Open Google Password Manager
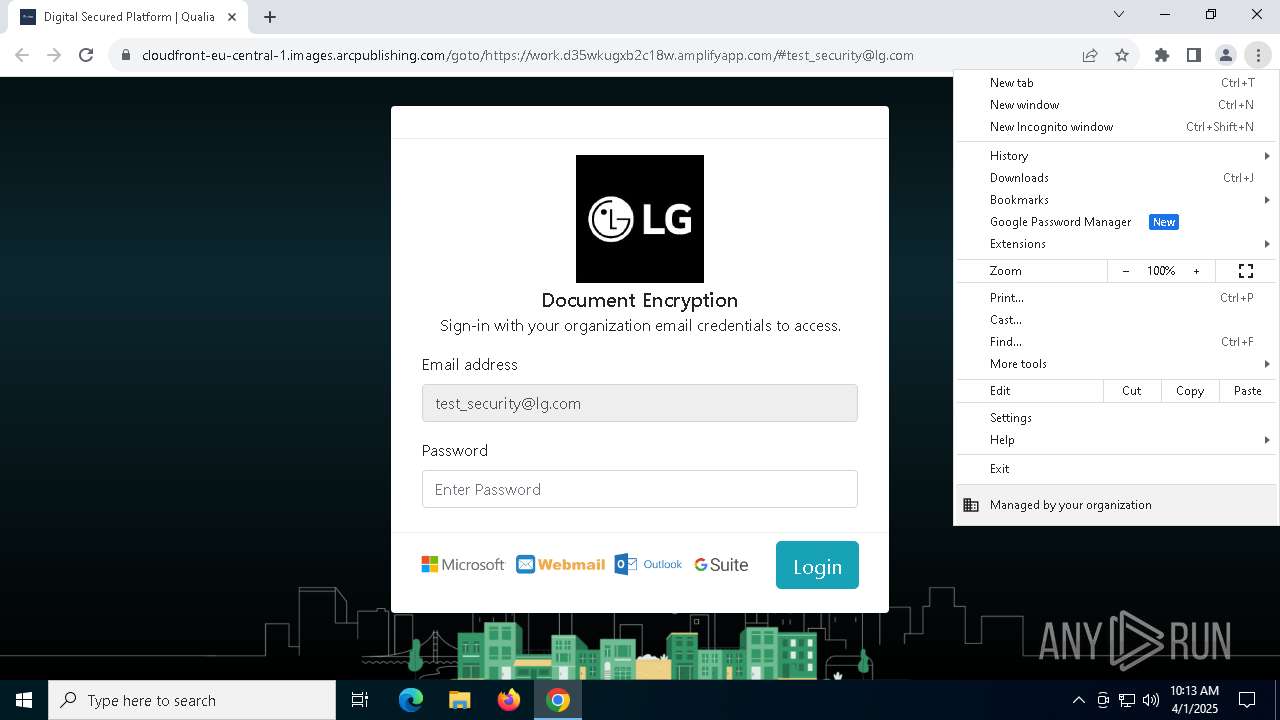 pos(1117,222)
